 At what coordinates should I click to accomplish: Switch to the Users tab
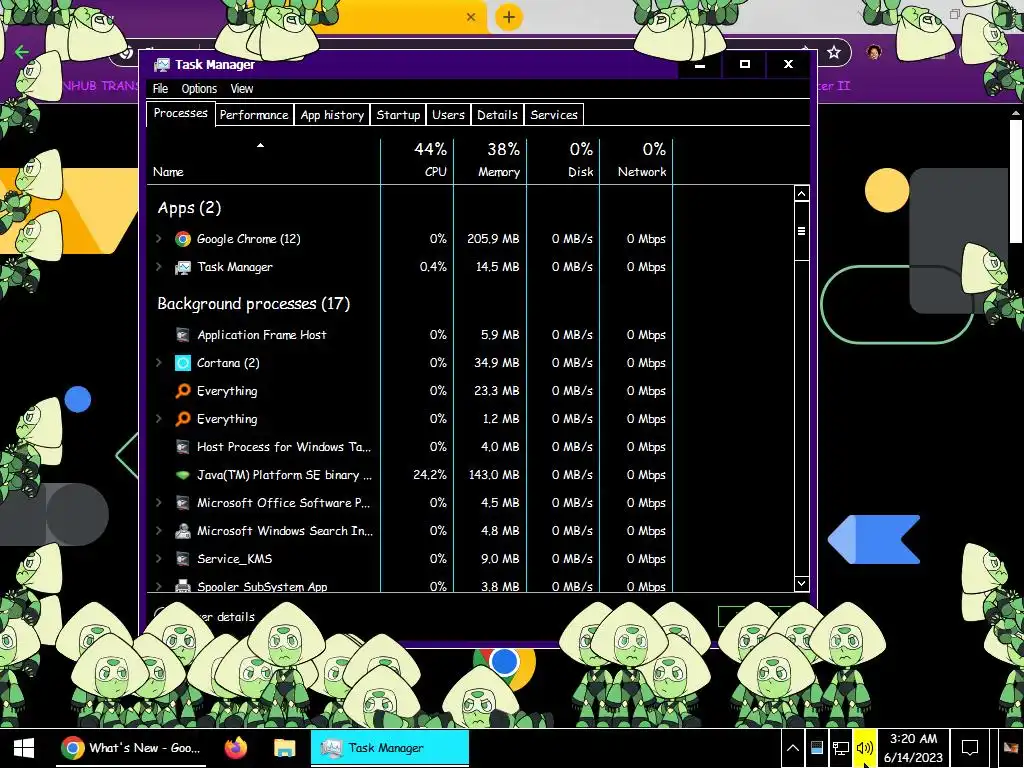pyautogui.click(x=448, y=115)
